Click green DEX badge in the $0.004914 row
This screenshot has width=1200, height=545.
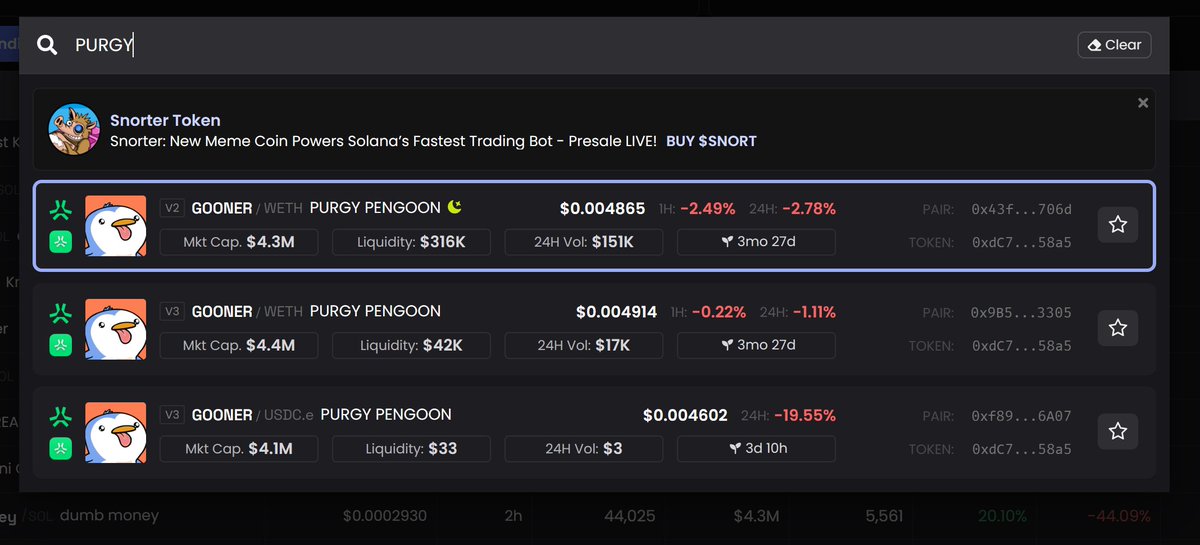[61, 344]
